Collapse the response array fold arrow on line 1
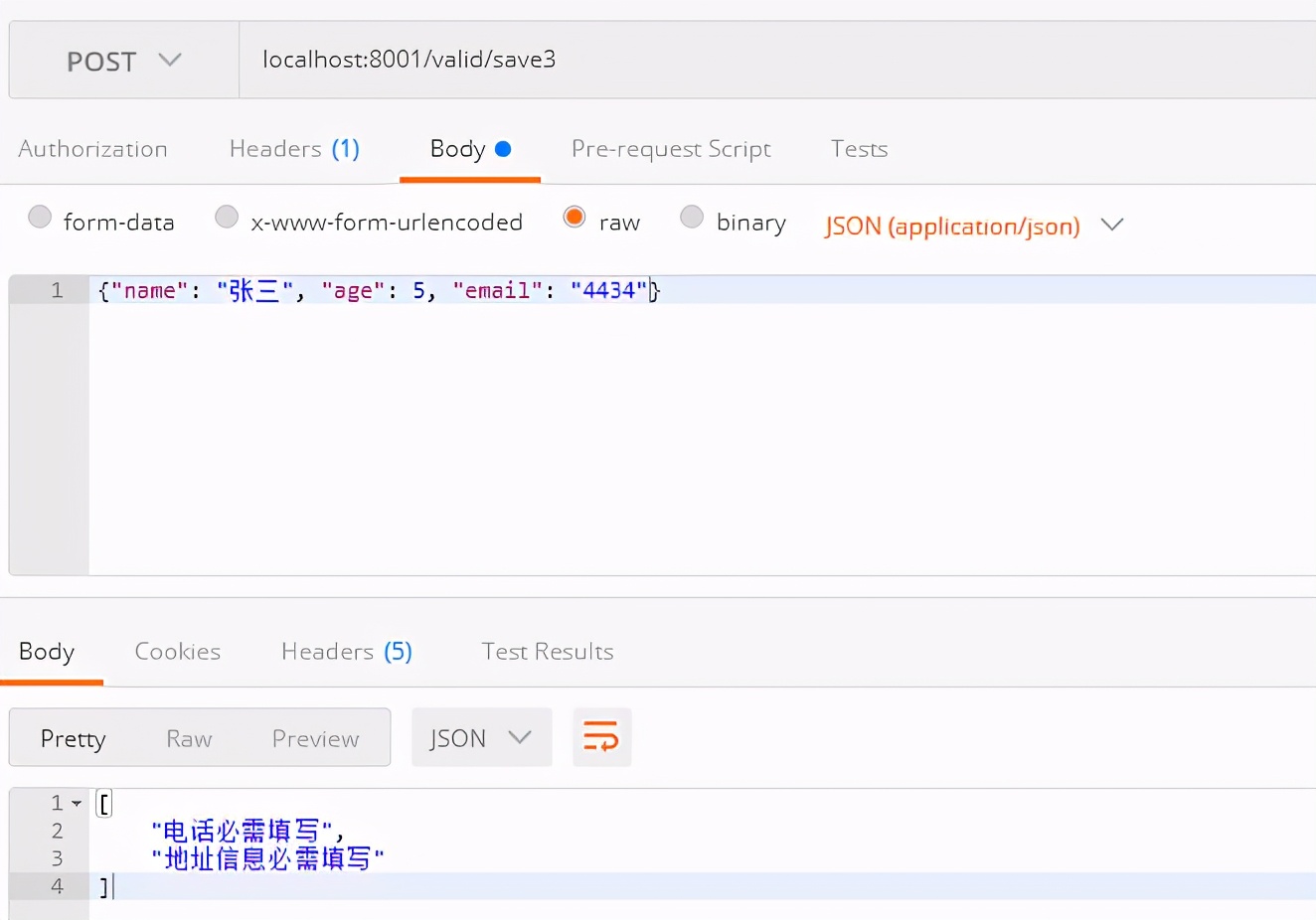Viewport: 1316px width, 920px height. point(77,803)
